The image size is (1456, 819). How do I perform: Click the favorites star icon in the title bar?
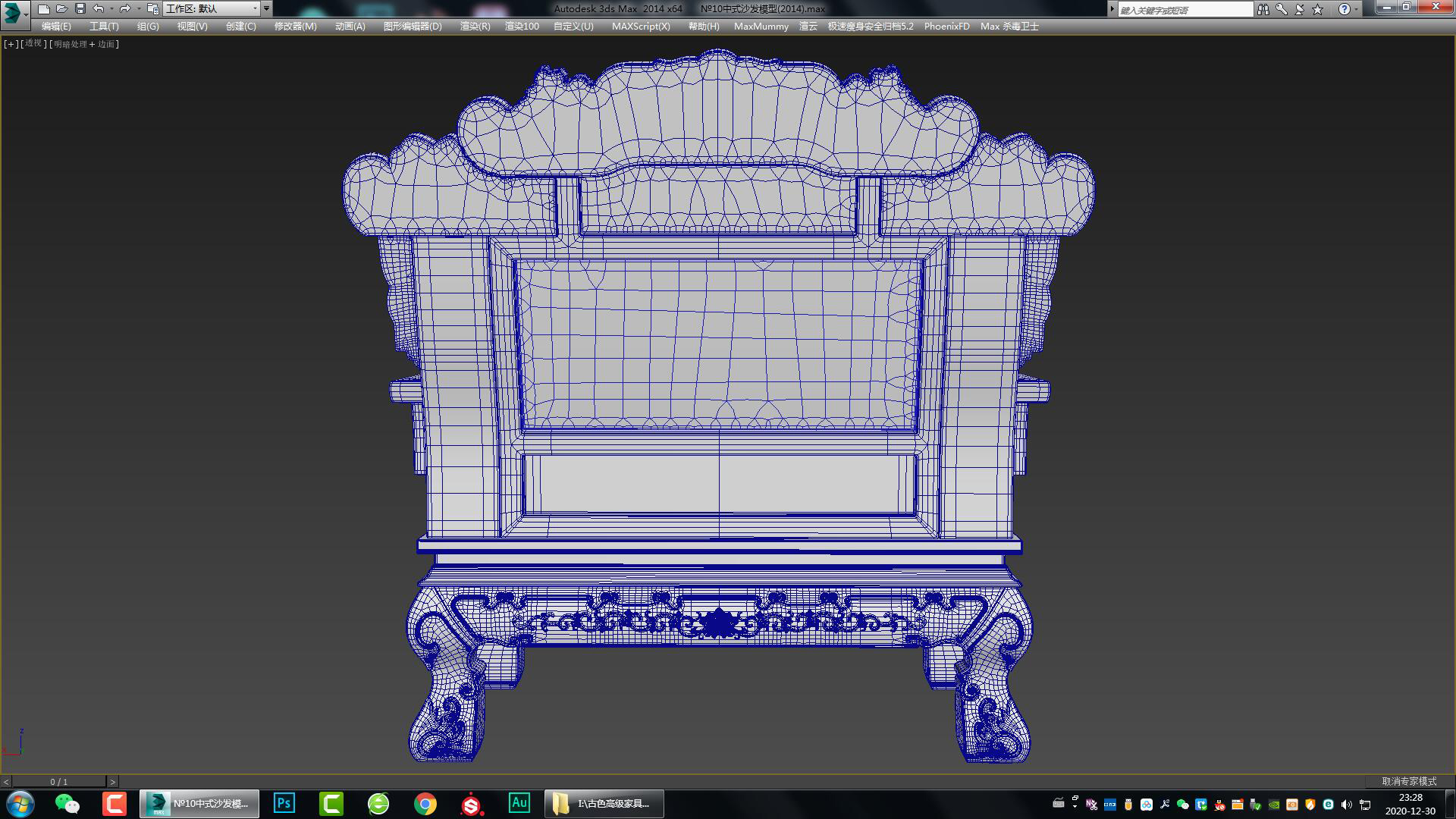(1317, 10)
